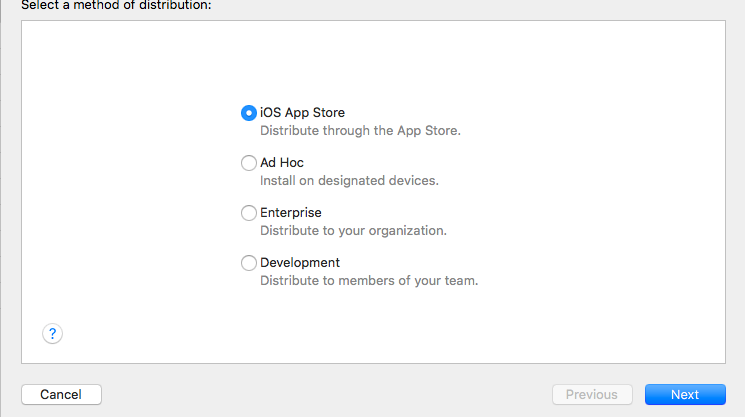
Task: Click 'Distribute through the App Store.' text
Action: click(x=360, y=131)
